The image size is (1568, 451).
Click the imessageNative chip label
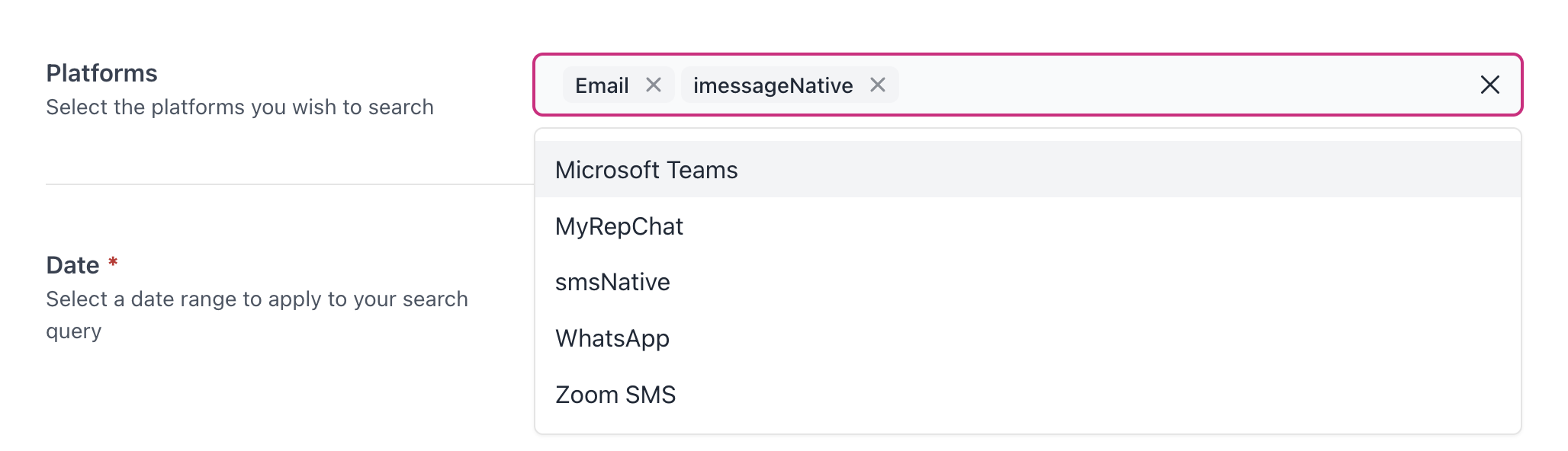773,85
